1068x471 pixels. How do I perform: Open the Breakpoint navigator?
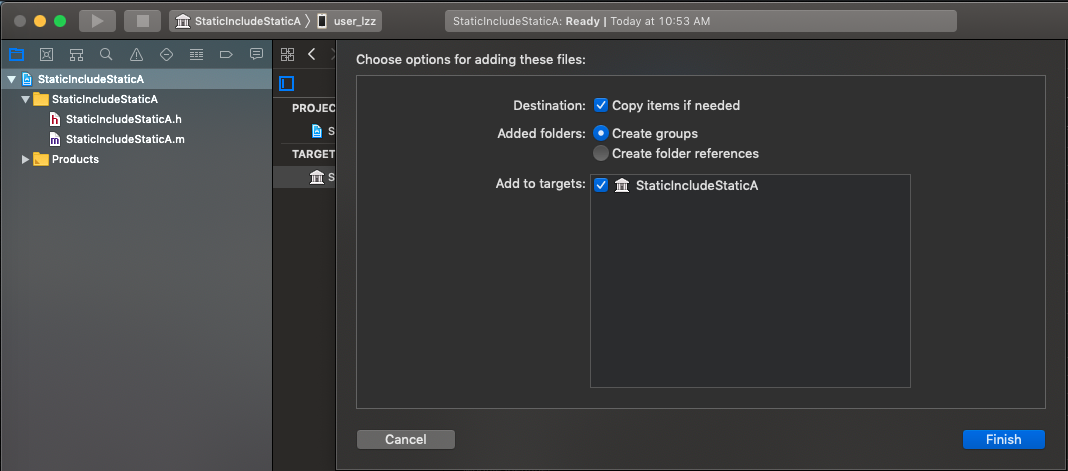pos(226,54)
